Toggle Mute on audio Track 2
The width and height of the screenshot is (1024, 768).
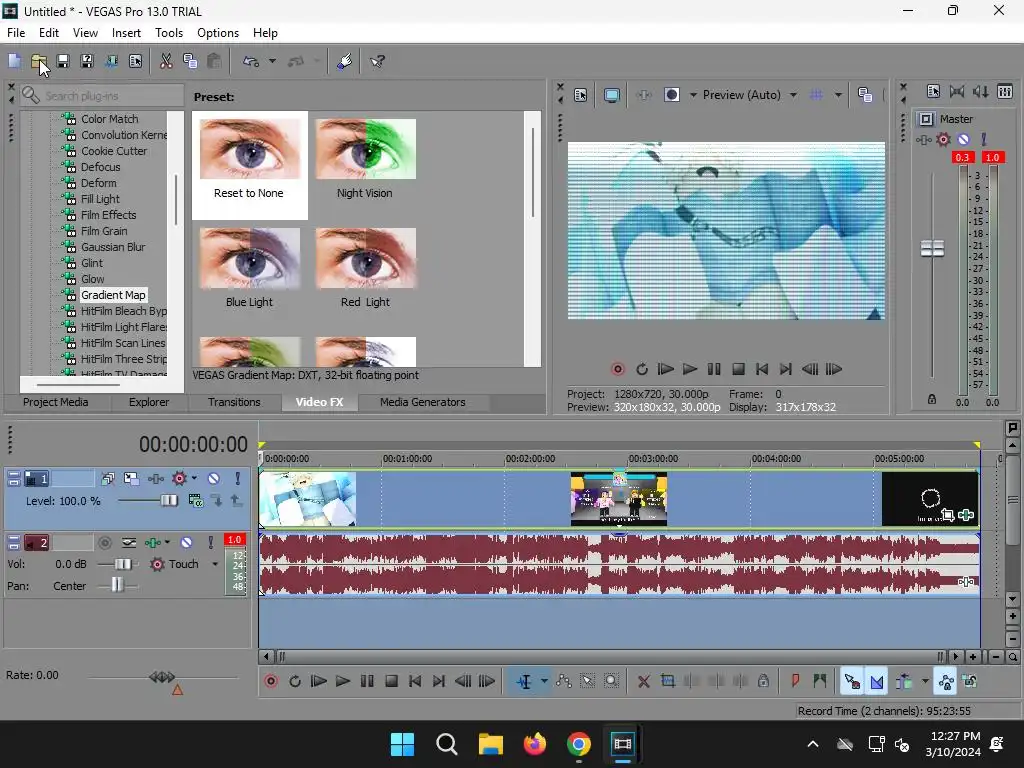pos(186,543)
